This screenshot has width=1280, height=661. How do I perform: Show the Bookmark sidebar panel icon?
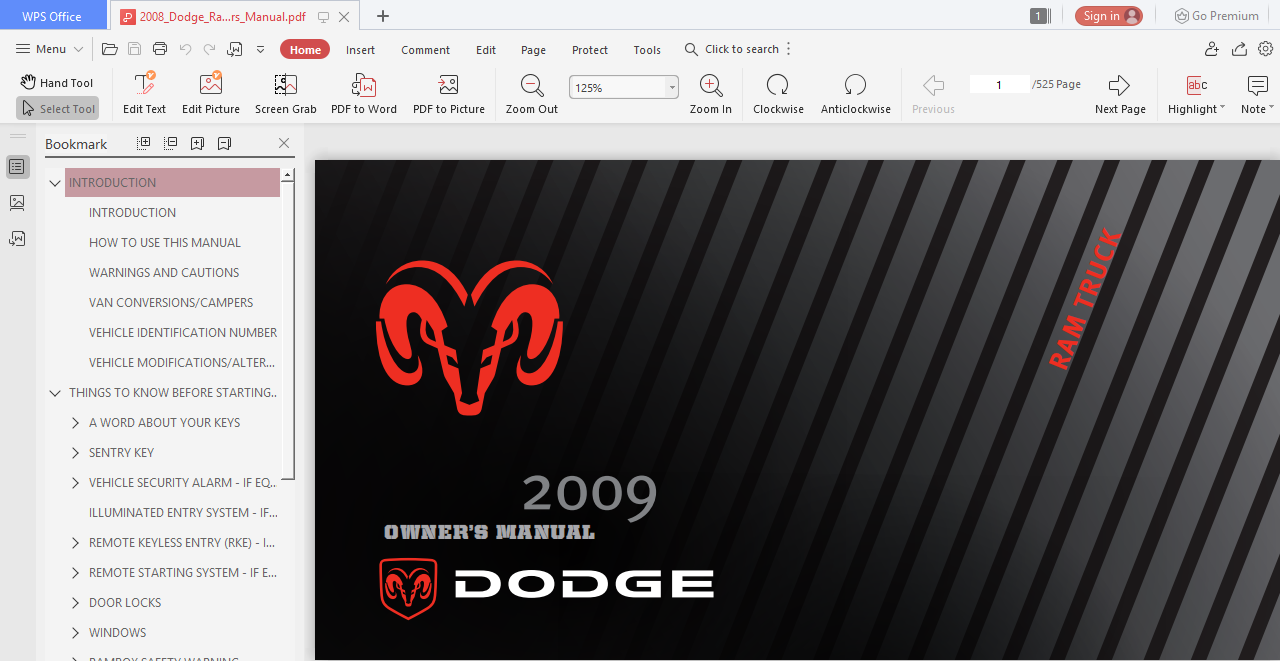(17, 167)
